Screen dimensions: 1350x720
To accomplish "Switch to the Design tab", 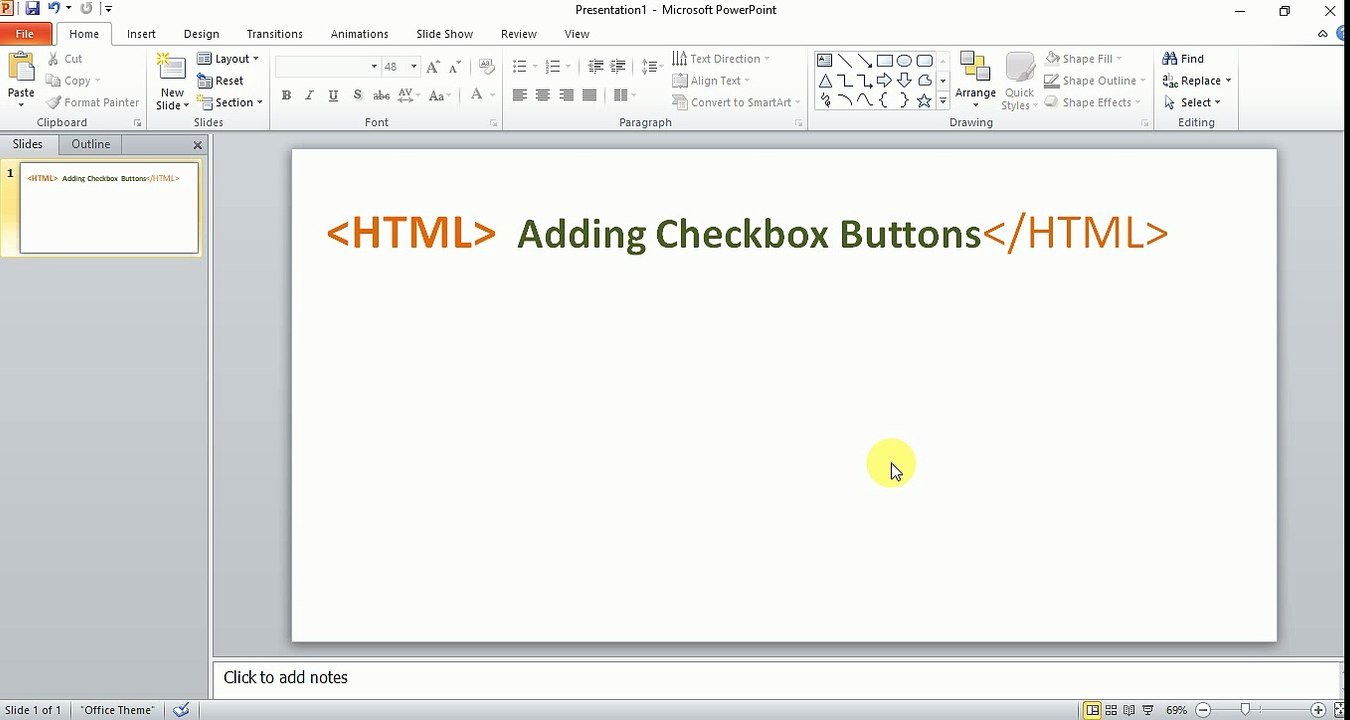I will point(201,34).
